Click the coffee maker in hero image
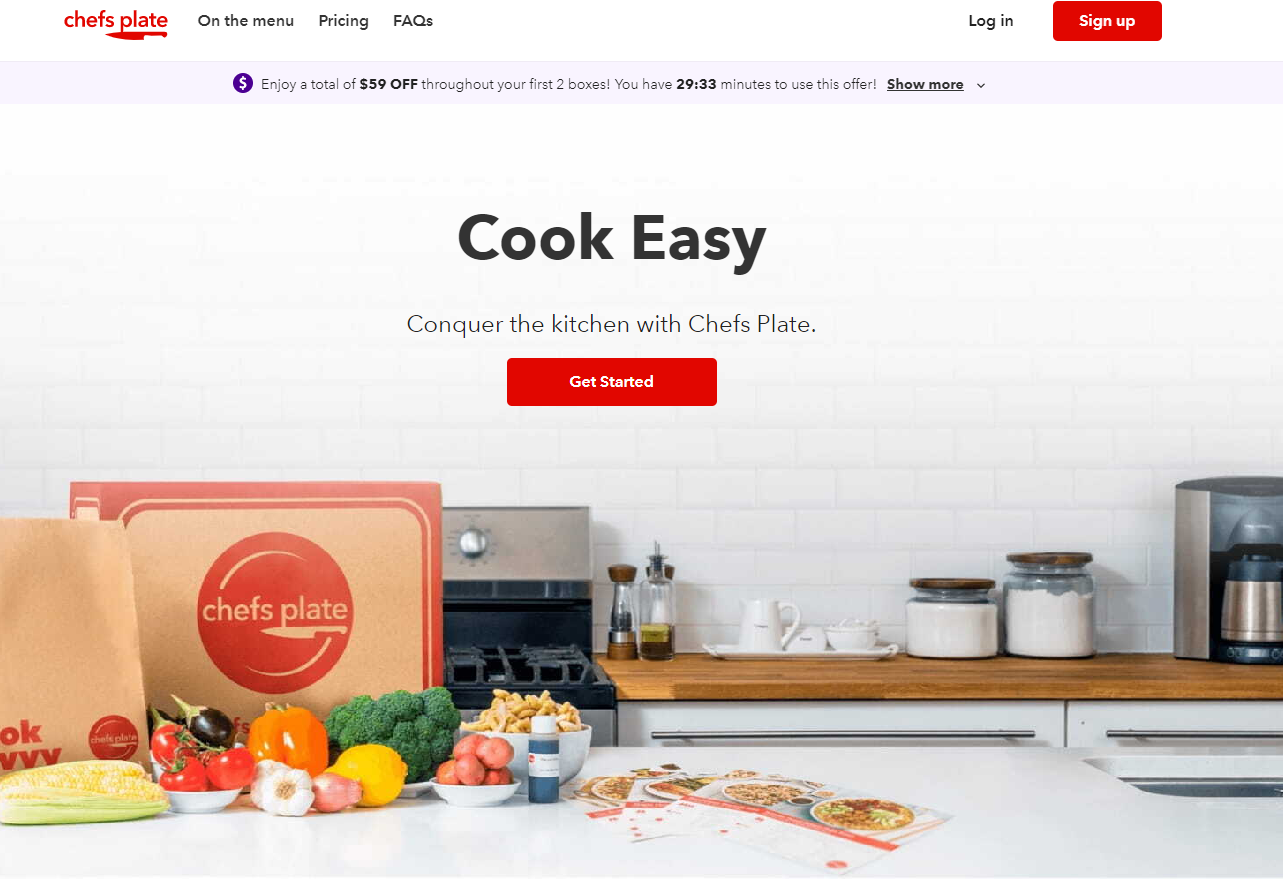1283x885 pixels. [x=1228, y=570]
